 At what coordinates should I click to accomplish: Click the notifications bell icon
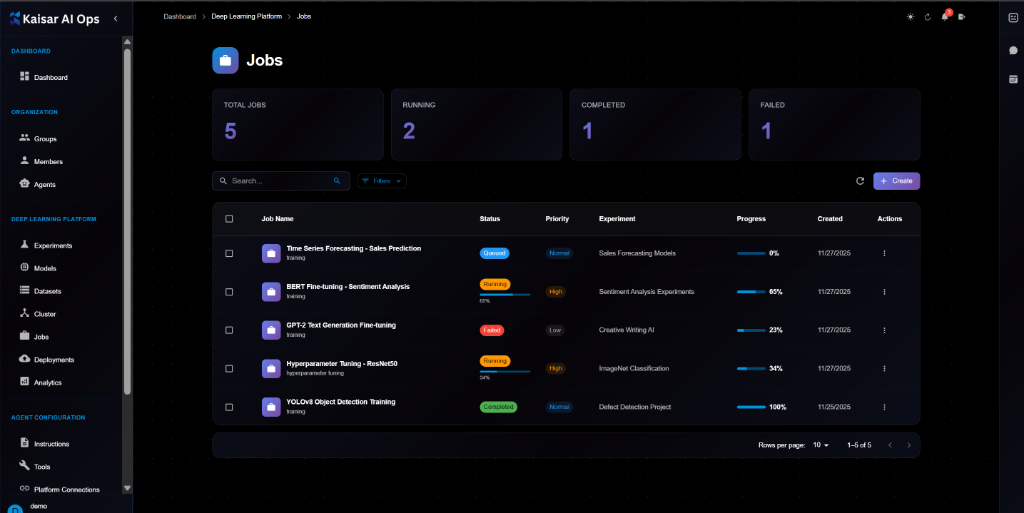[945, 17]
